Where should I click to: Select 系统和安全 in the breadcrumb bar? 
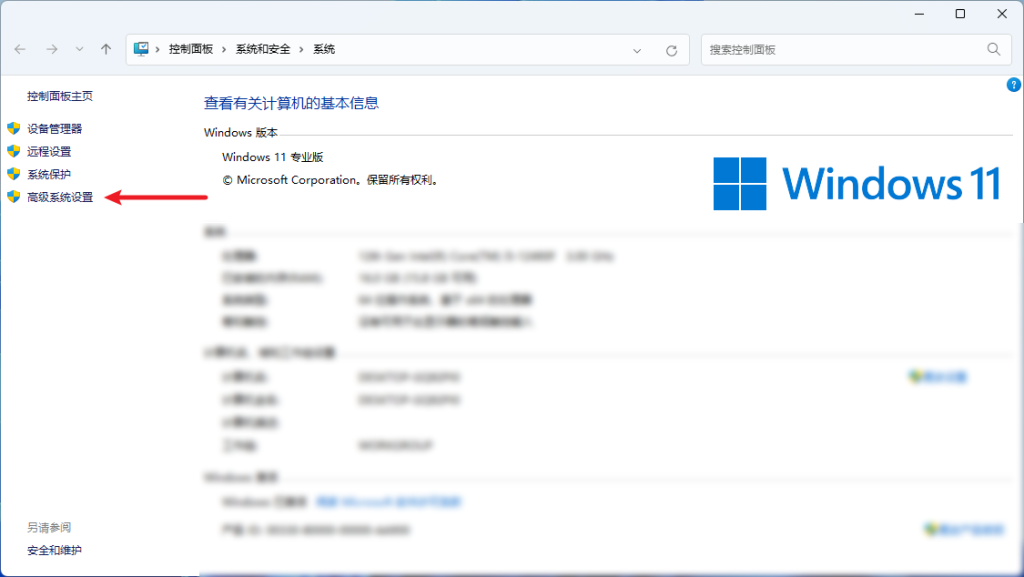[x=265, y=47]
